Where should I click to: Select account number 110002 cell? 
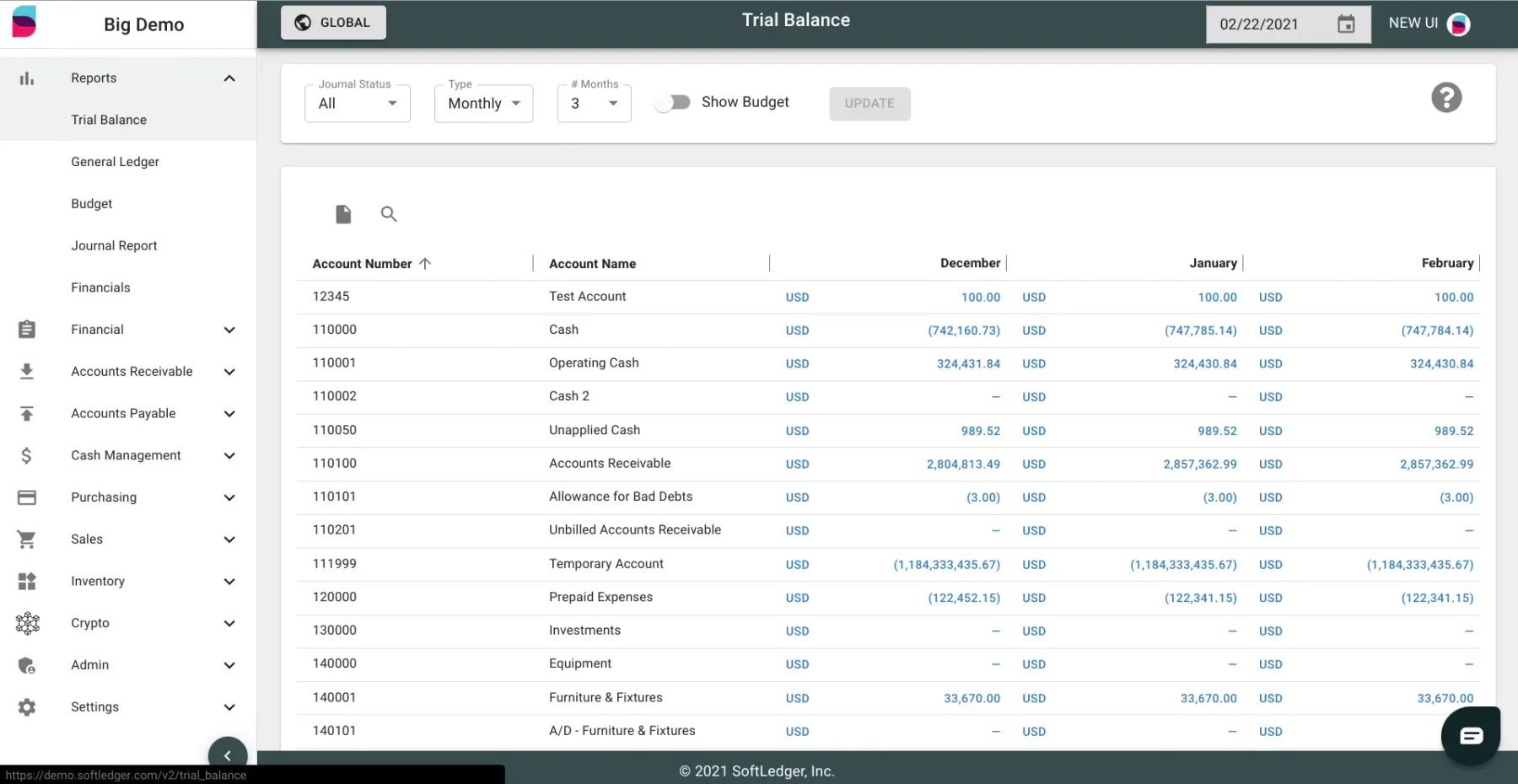(x=335, y=396)
